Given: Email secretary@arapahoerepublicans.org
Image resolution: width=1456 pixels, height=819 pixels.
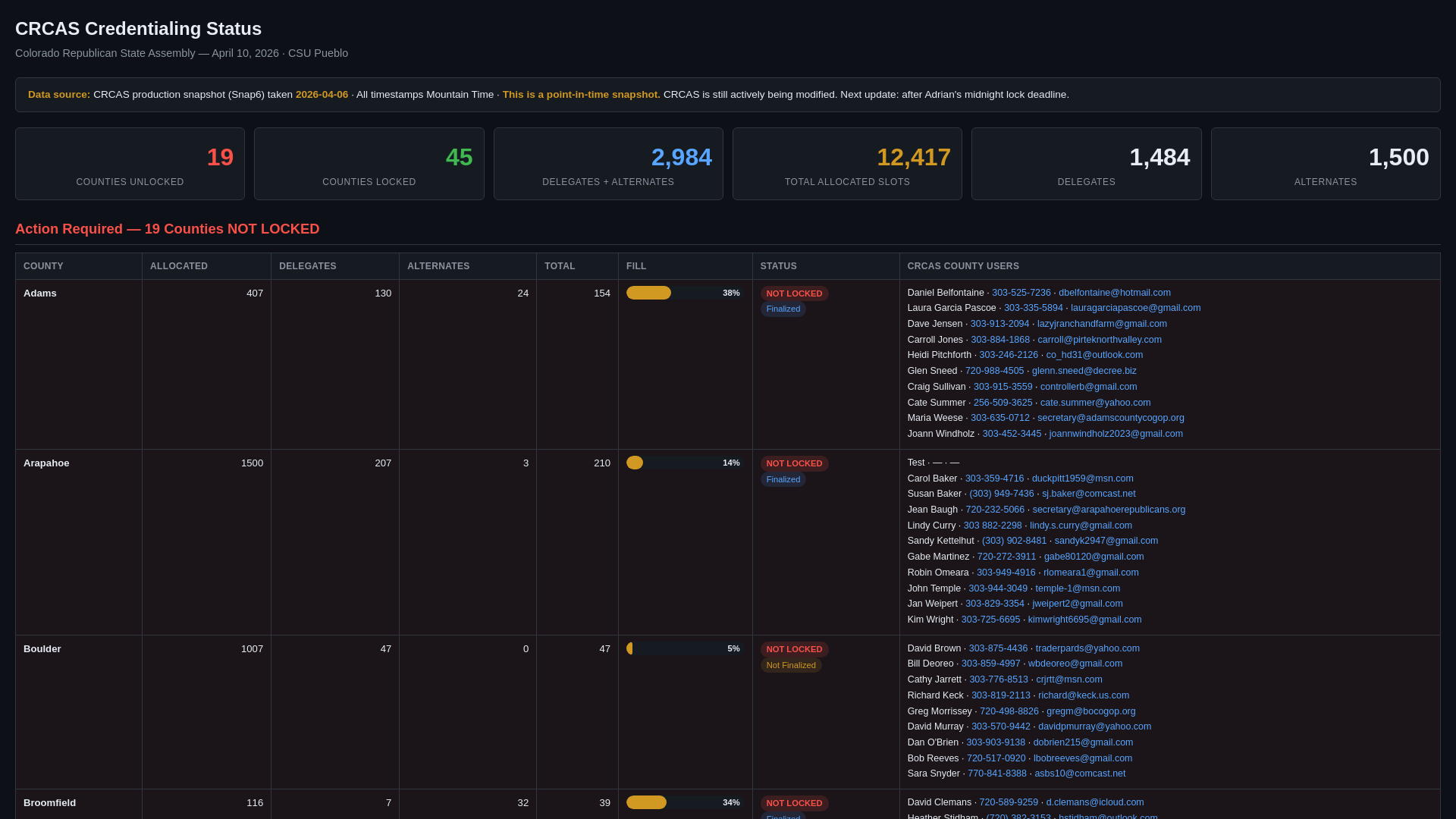Looking at the screenshot, I should click(x=1109, y=510).
